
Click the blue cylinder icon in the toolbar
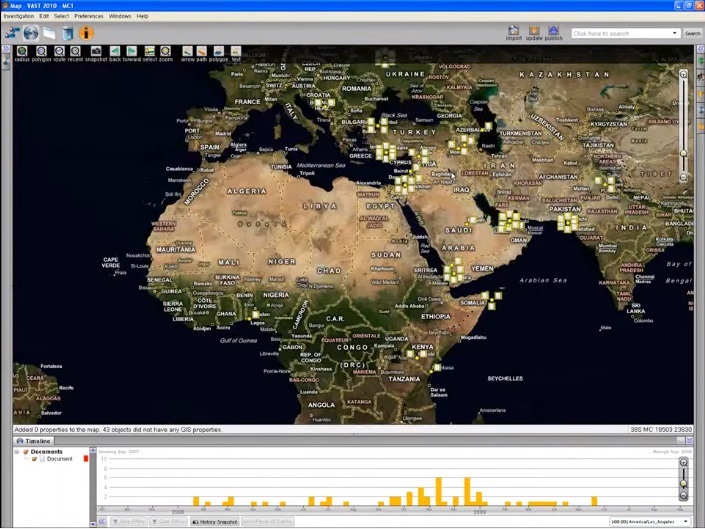[67, 33]
